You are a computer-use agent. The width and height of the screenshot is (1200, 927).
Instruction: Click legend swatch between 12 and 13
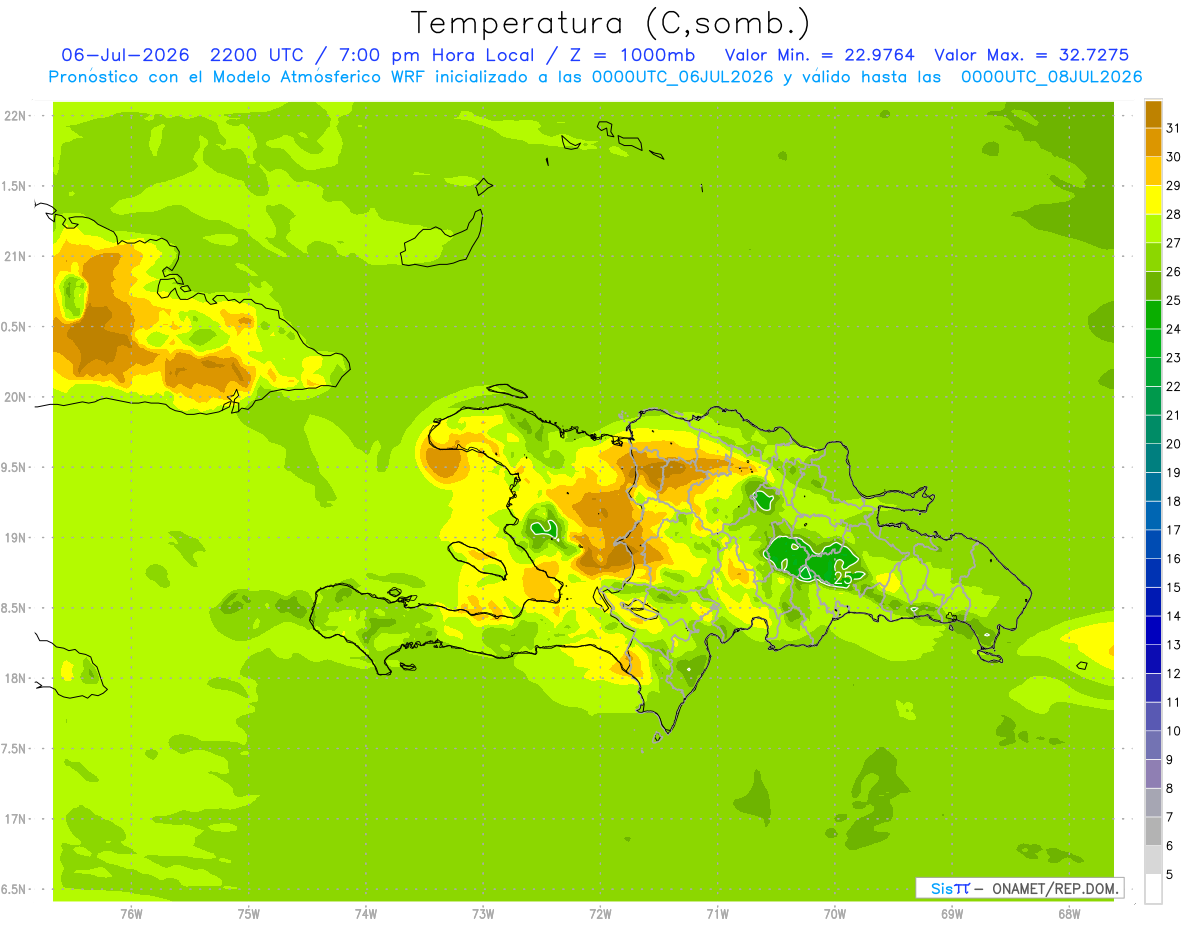coord(1153,659)
